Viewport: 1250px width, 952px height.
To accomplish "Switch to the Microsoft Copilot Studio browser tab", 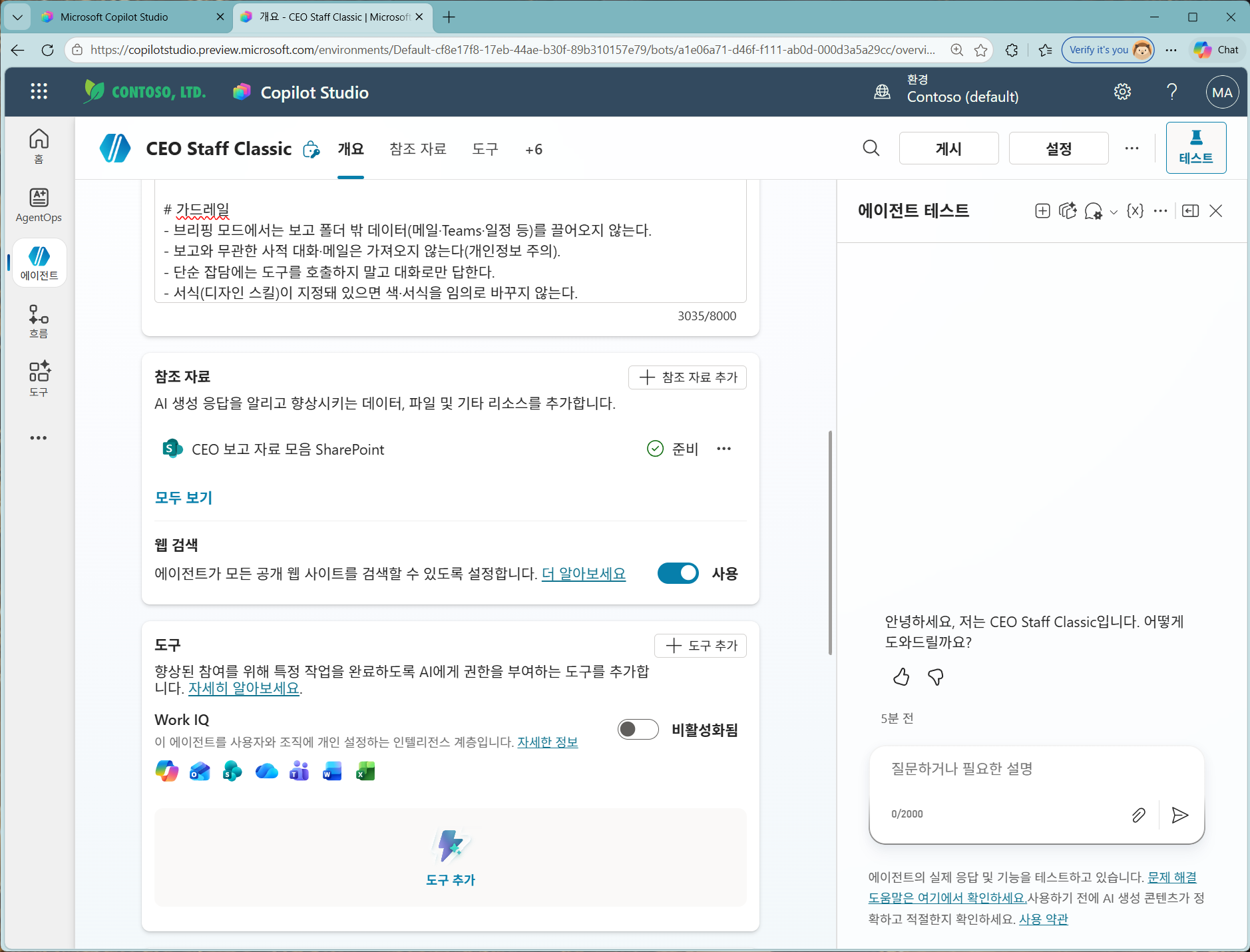I will click(133, 17).
